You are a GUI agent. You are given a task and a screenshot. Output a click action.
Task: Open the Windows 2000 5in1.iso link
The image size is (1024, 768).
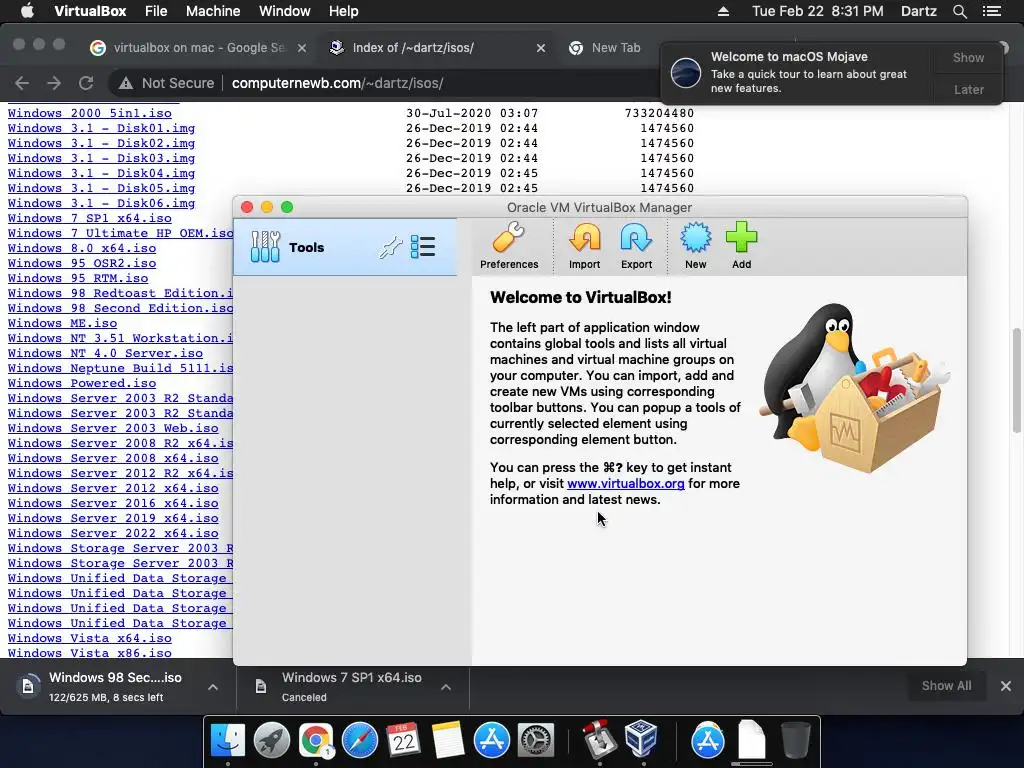point(89,113)
